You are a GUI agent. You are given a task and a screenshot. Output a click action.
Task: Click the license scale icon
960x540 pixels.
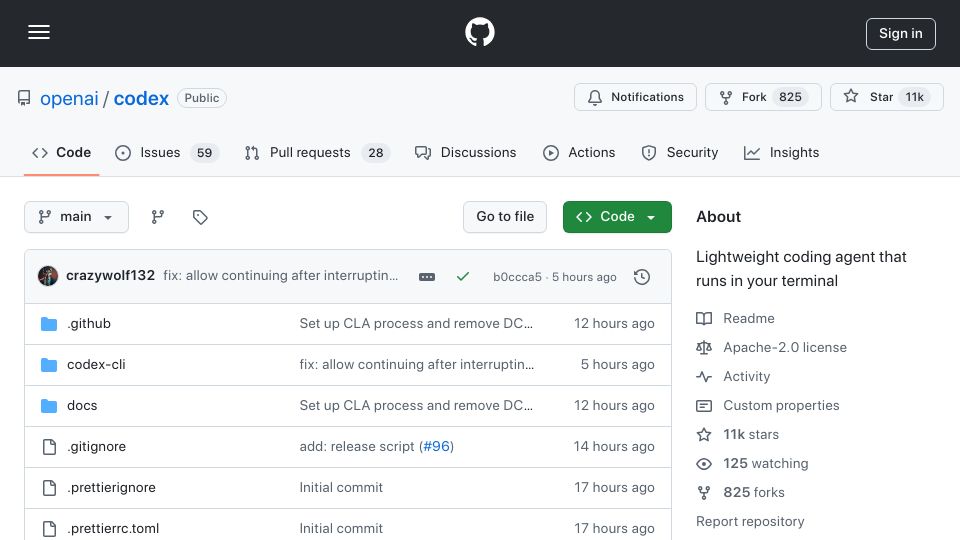pos(704,348)
